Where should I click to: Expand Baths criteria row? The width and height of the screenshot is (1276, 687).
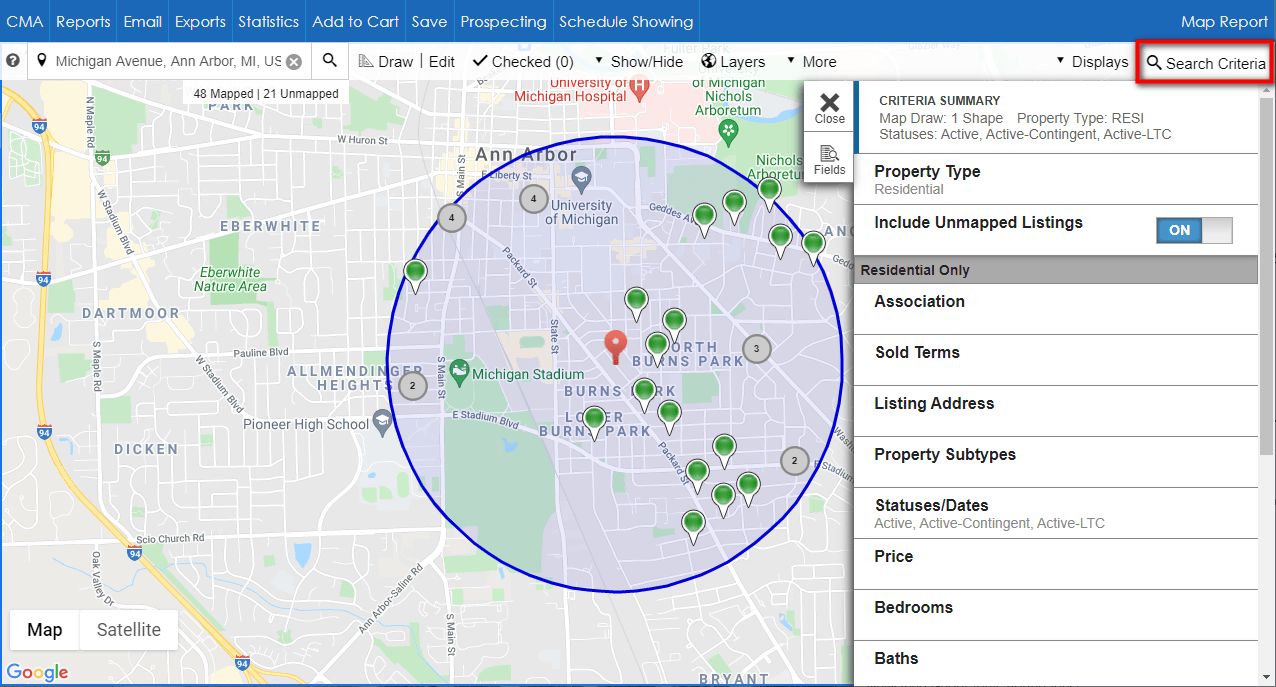pyautogui.click(x=1055, y=664)
